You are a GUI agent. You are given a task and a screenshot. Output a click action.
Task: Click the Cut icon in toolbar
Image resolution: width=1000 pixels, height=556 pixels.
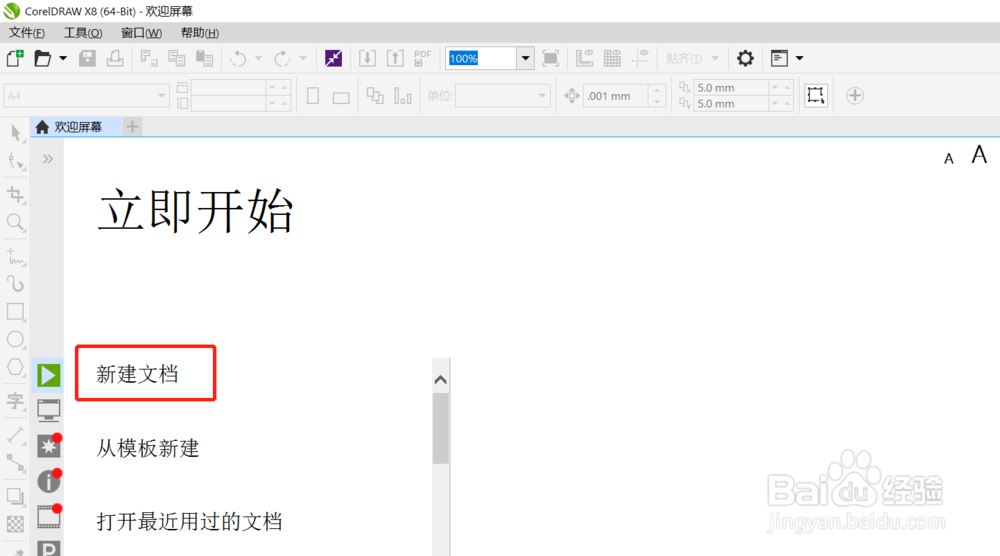[x=149, y=59]
